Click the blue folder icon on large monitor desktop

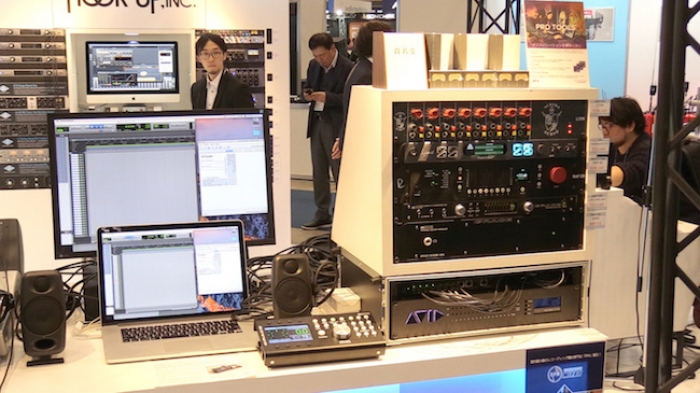257,133
